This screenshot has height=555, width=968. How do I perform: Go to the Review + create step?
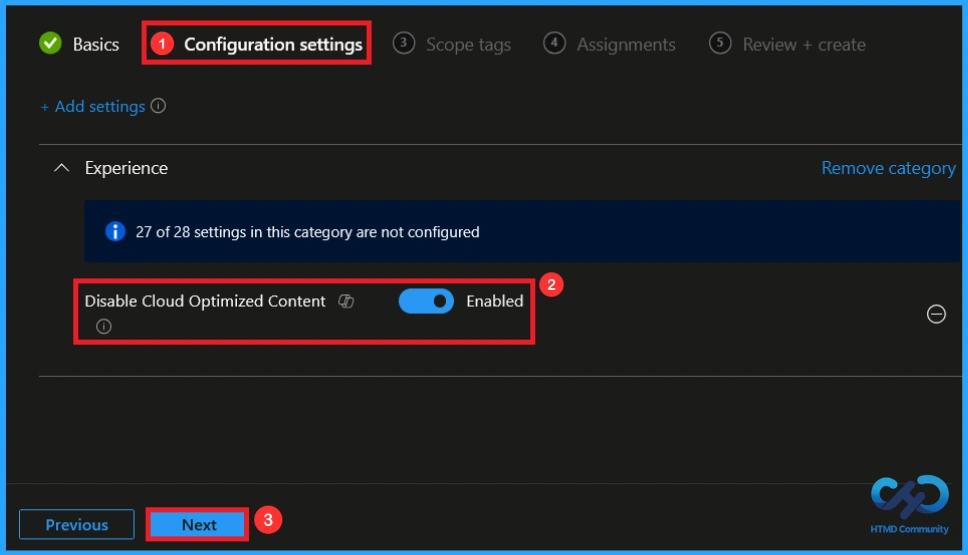coord(787,44)
